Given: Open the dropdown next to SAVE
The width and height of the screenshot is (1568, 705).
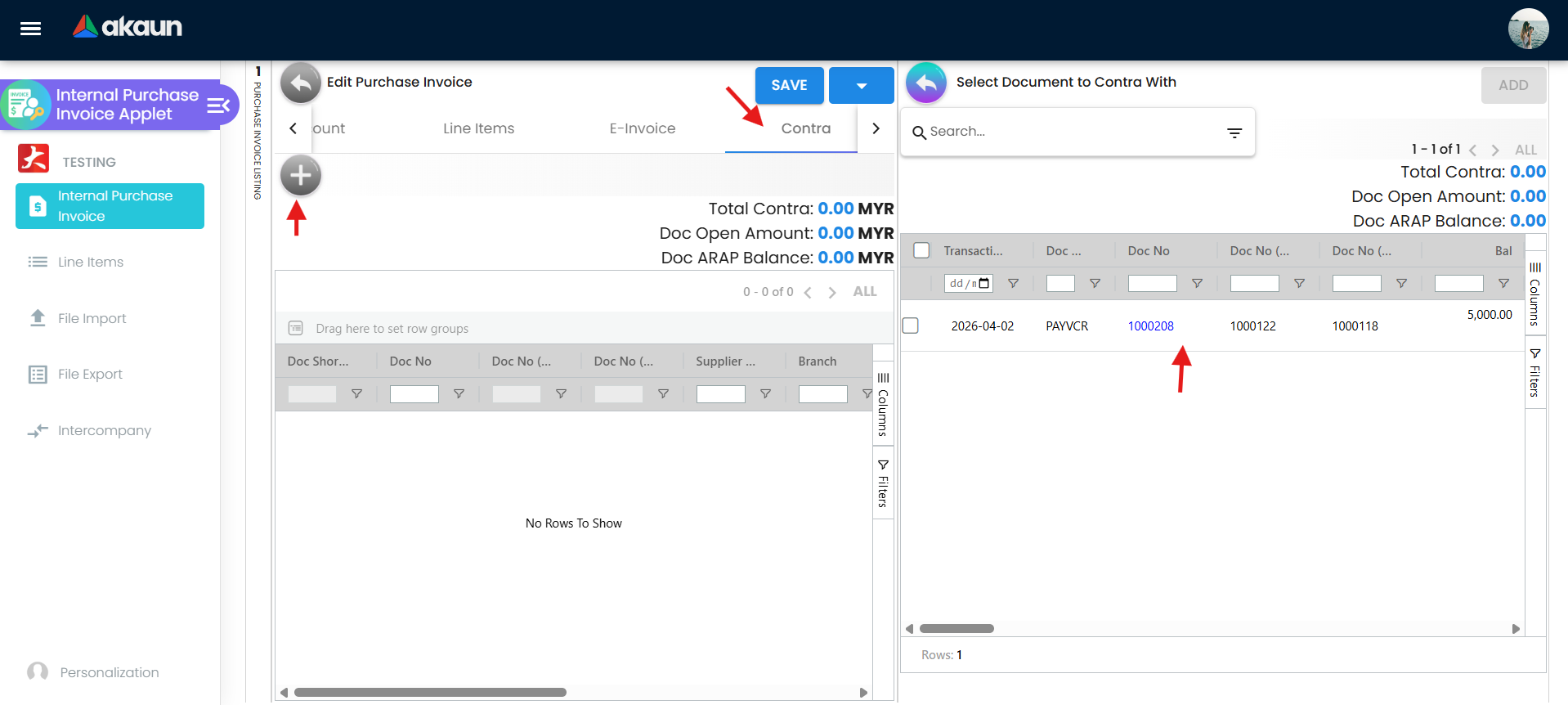Looking at the screenshot, I should pyautogui.click(x=861, y=85).
